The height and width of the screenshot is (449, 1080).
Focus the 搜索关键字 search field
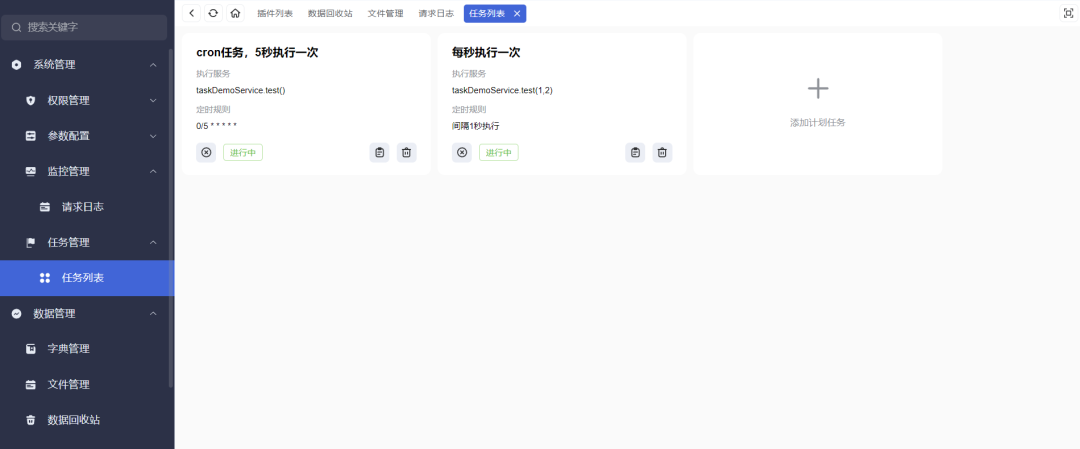click(85, 28)
